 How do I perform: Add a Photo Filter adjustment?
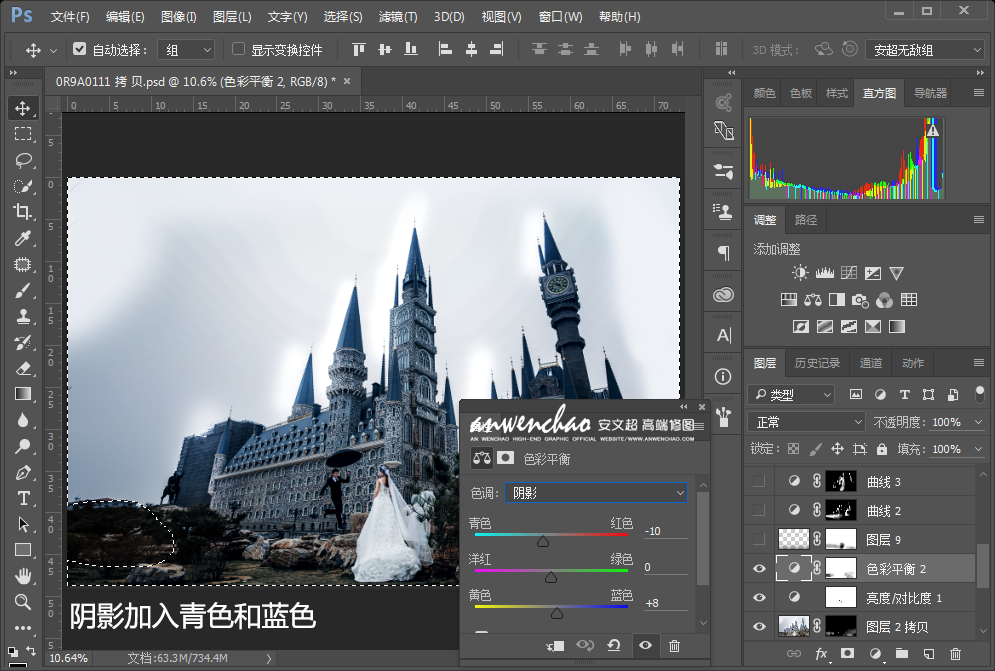(x=860, y=300)
